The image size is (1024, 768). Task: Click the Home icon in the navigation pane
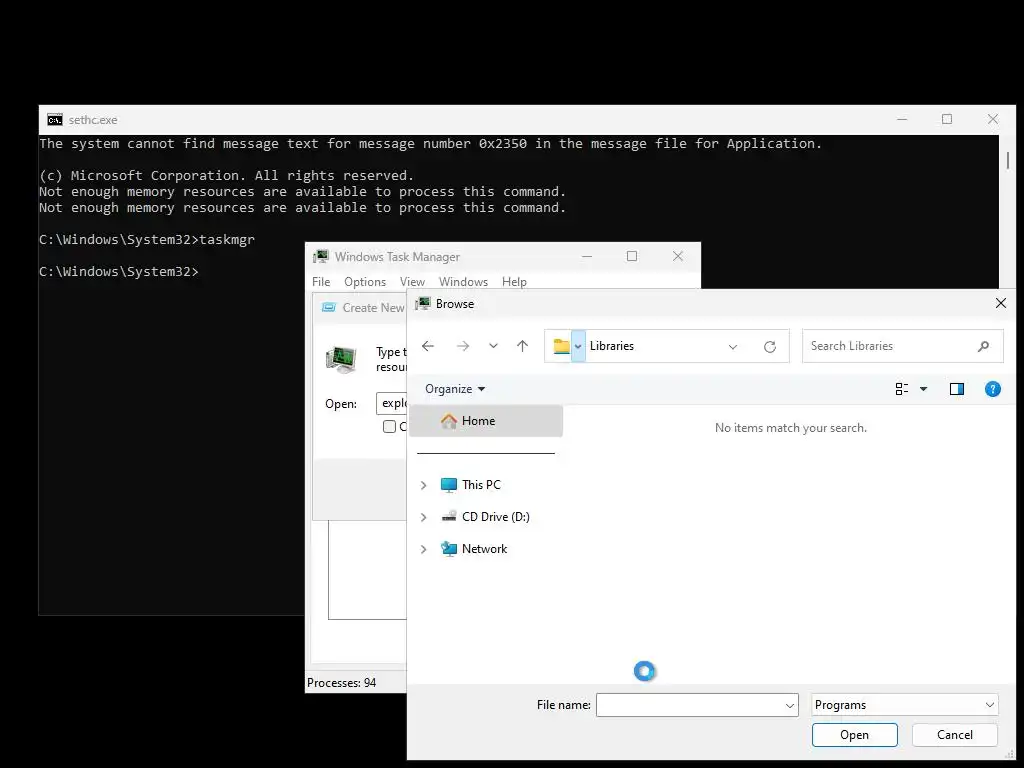point(449,421)
